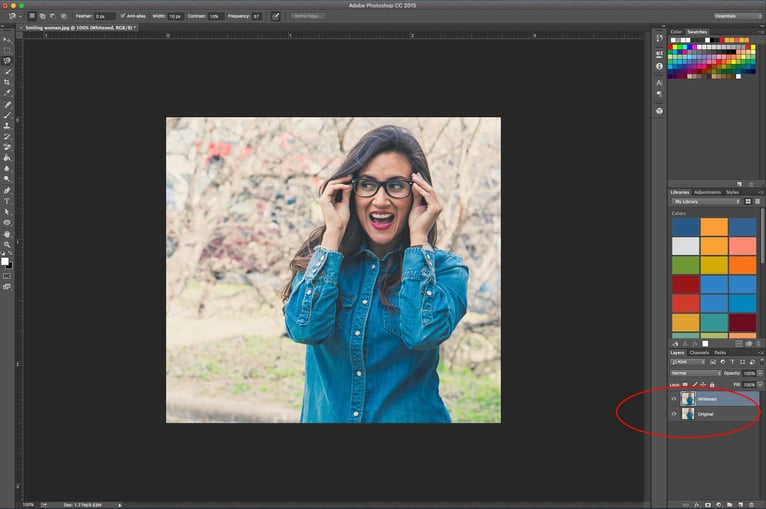Click the Feather input field
The image size is (766, 509).
[105, 16]
